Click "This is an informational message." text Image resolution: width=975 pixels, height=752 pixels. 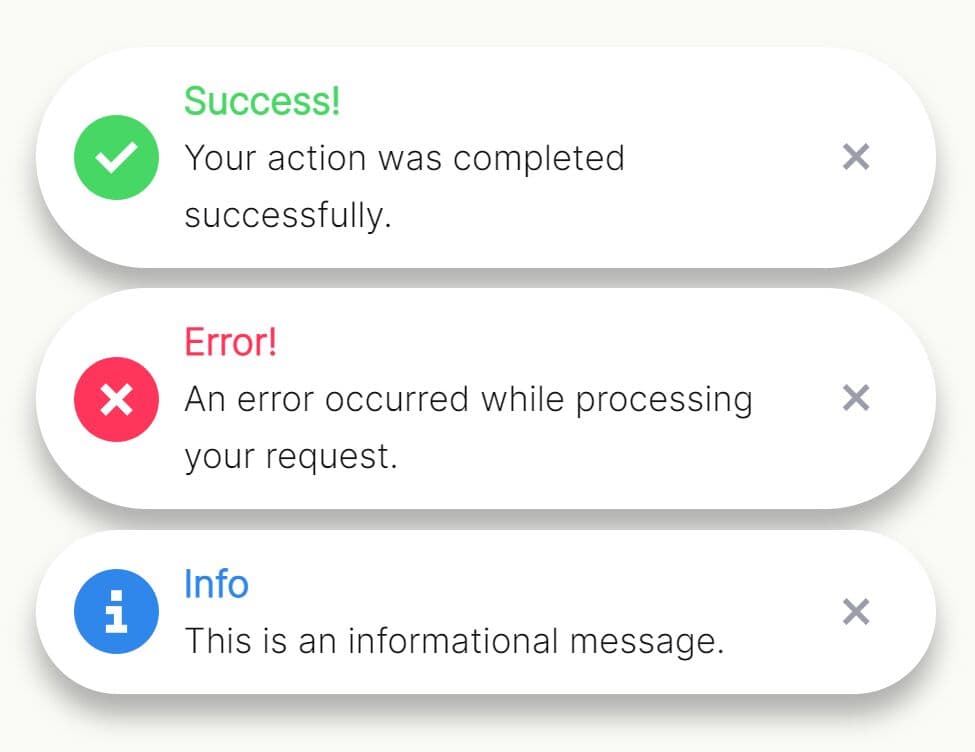coord(454,641)
